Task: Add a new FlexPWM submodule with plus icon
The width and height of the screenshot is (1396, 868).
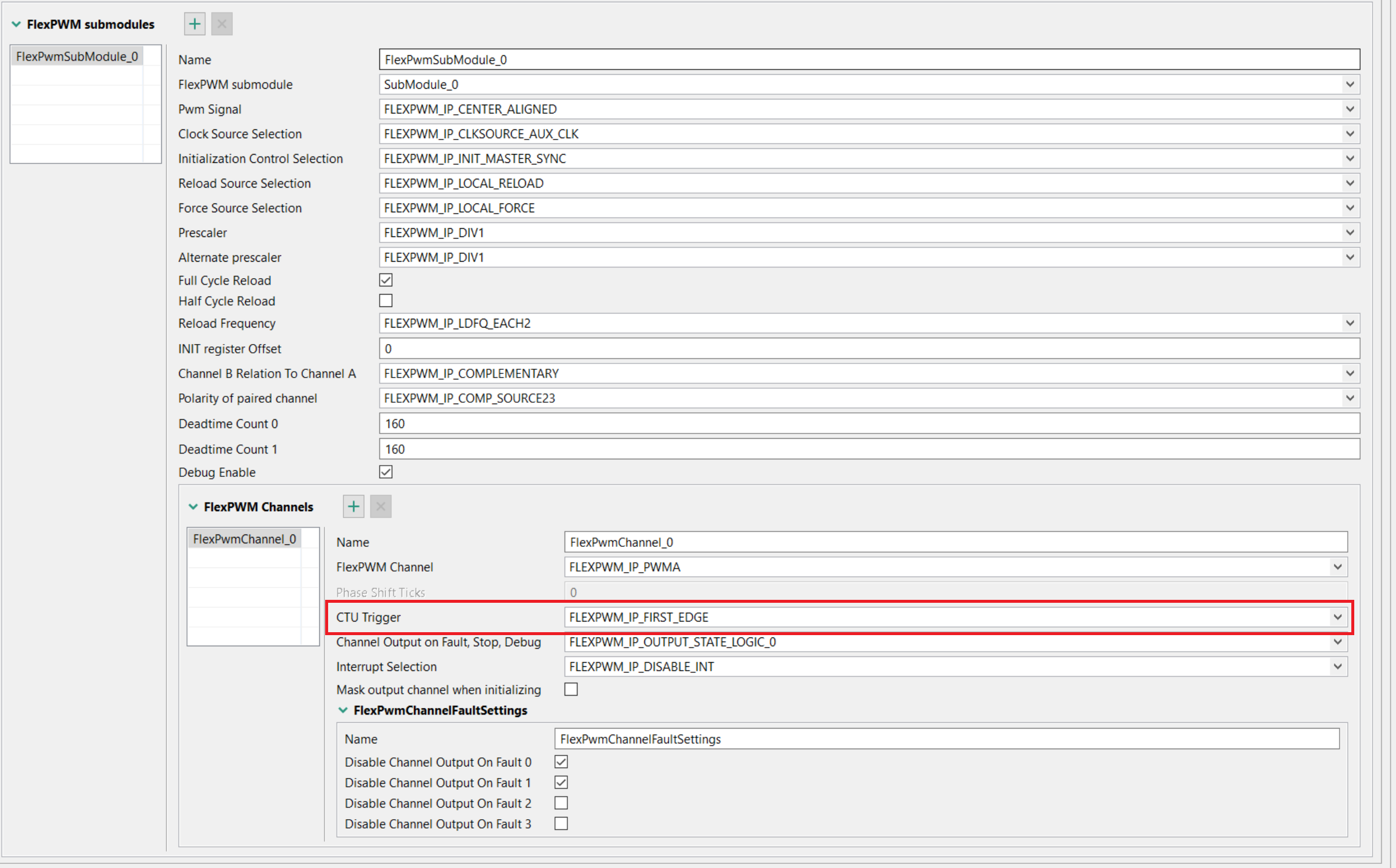Action: click(x=195, y=24)
